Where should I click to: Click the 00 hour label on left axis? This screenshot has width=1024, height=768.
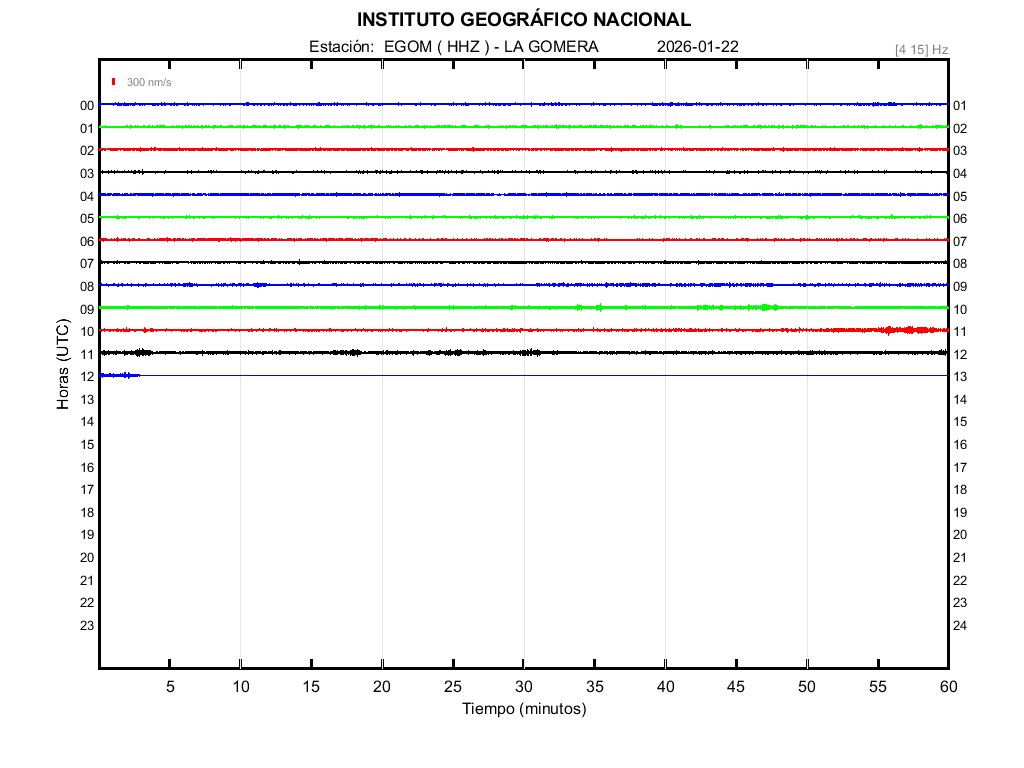coord(87,106)
